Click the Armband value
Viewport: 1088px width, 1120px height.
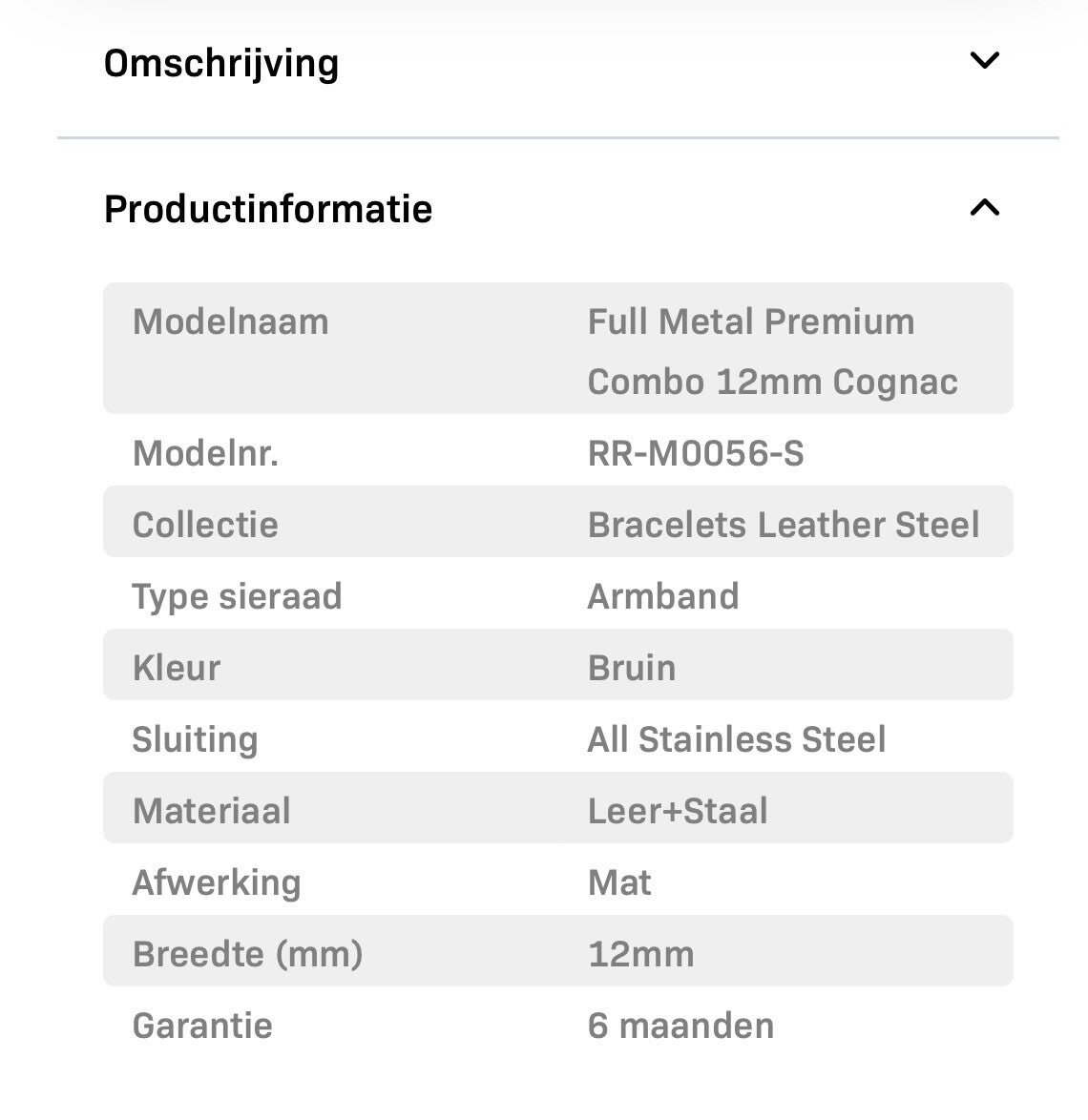click(x=663, y=596)
